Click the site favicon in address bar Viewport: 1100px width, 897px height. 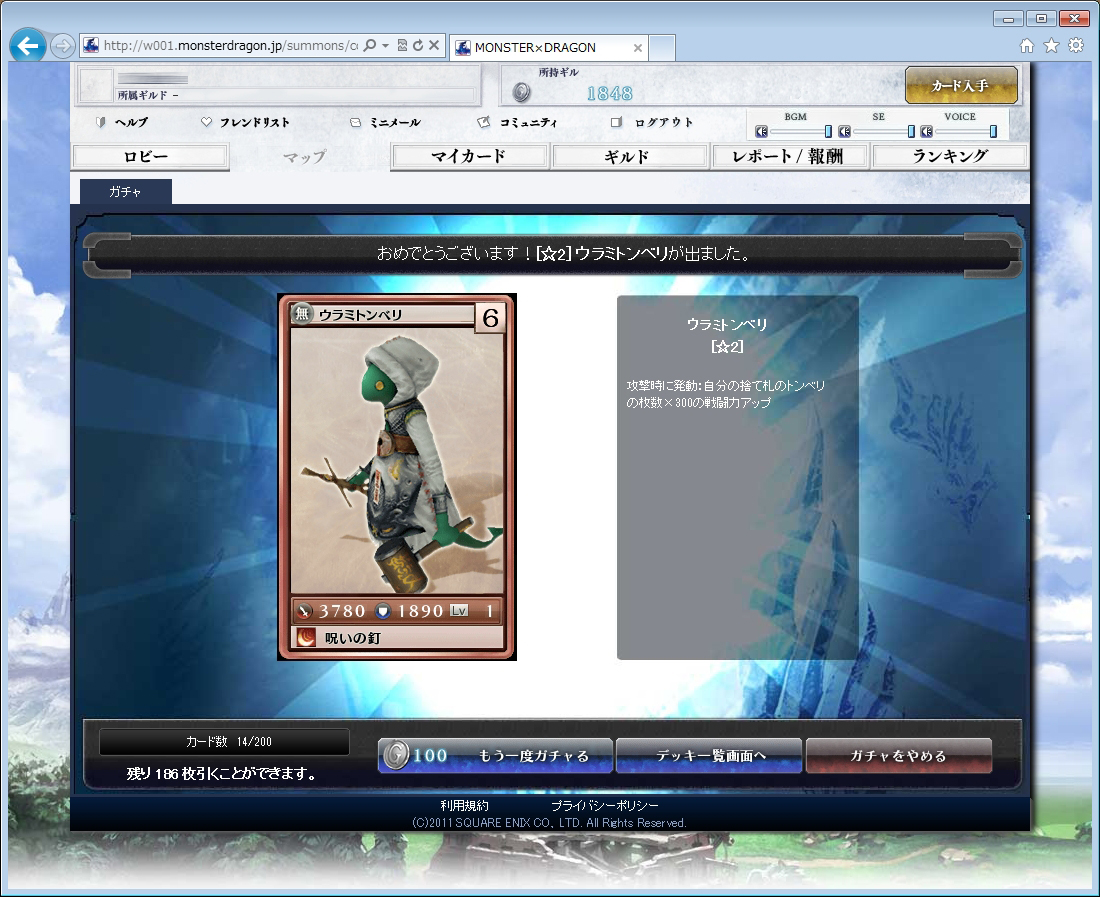[x=91, y=46]
